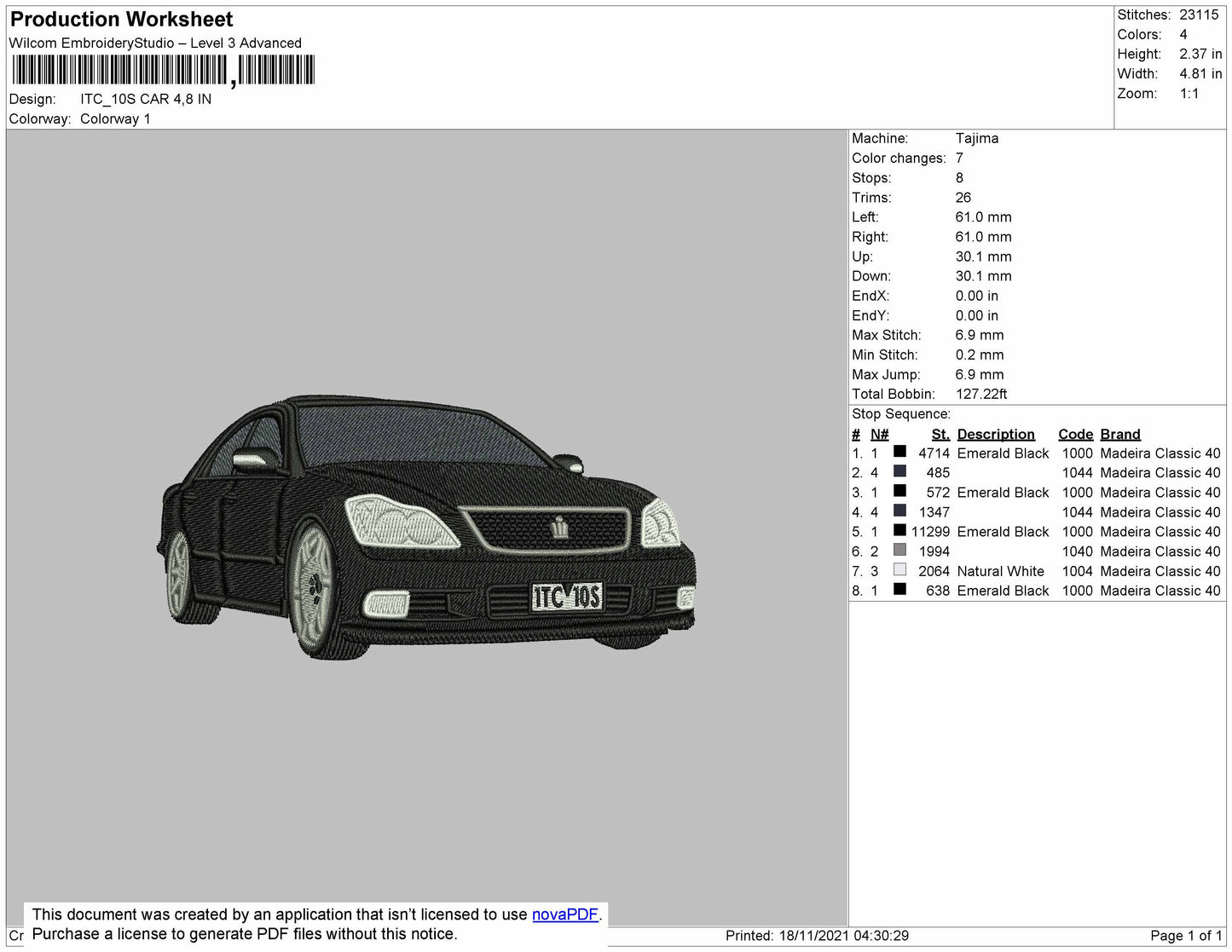Image resolution: width=1232 pixels, height=952 pixels.
Task: Click stitch count 11299 in stop 5
Action: [x=930, y=532]
